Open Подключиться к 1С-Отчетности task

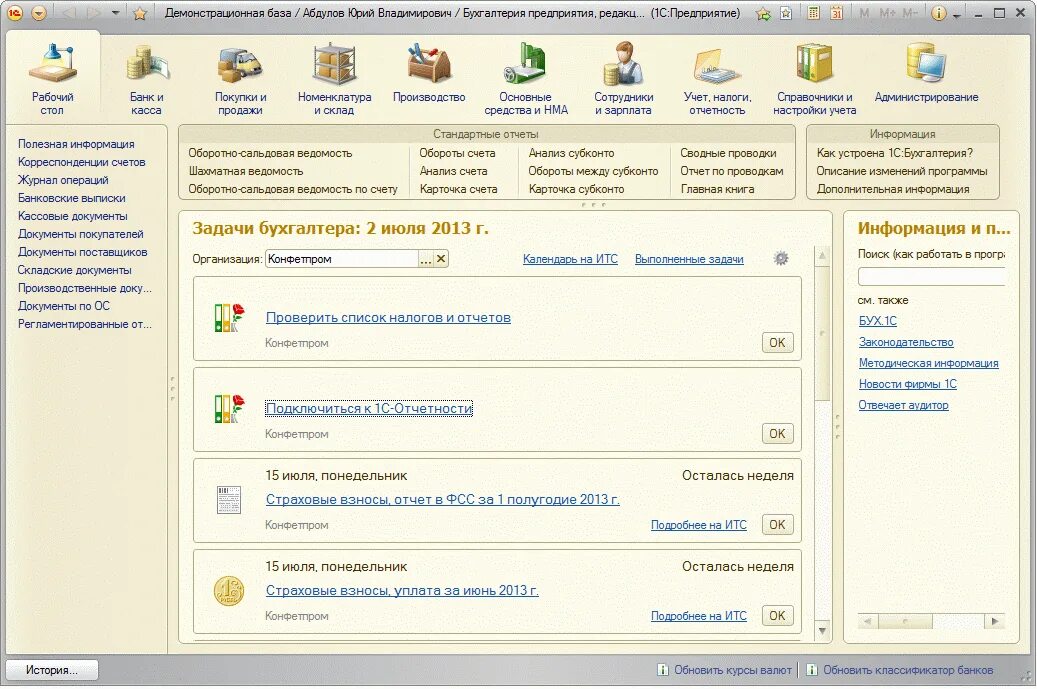369,409
